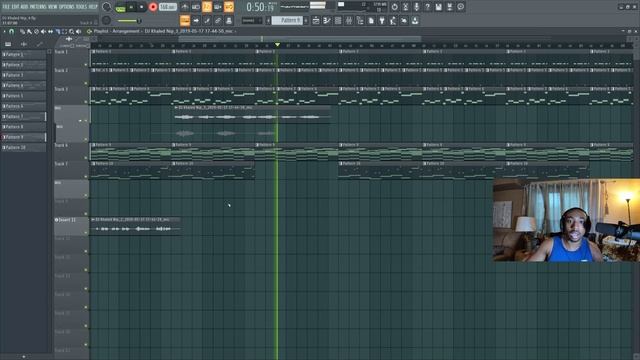This screenshot has height=360, width=640.
Task: Click the question mark help icon
Action: tap(427, 7)
